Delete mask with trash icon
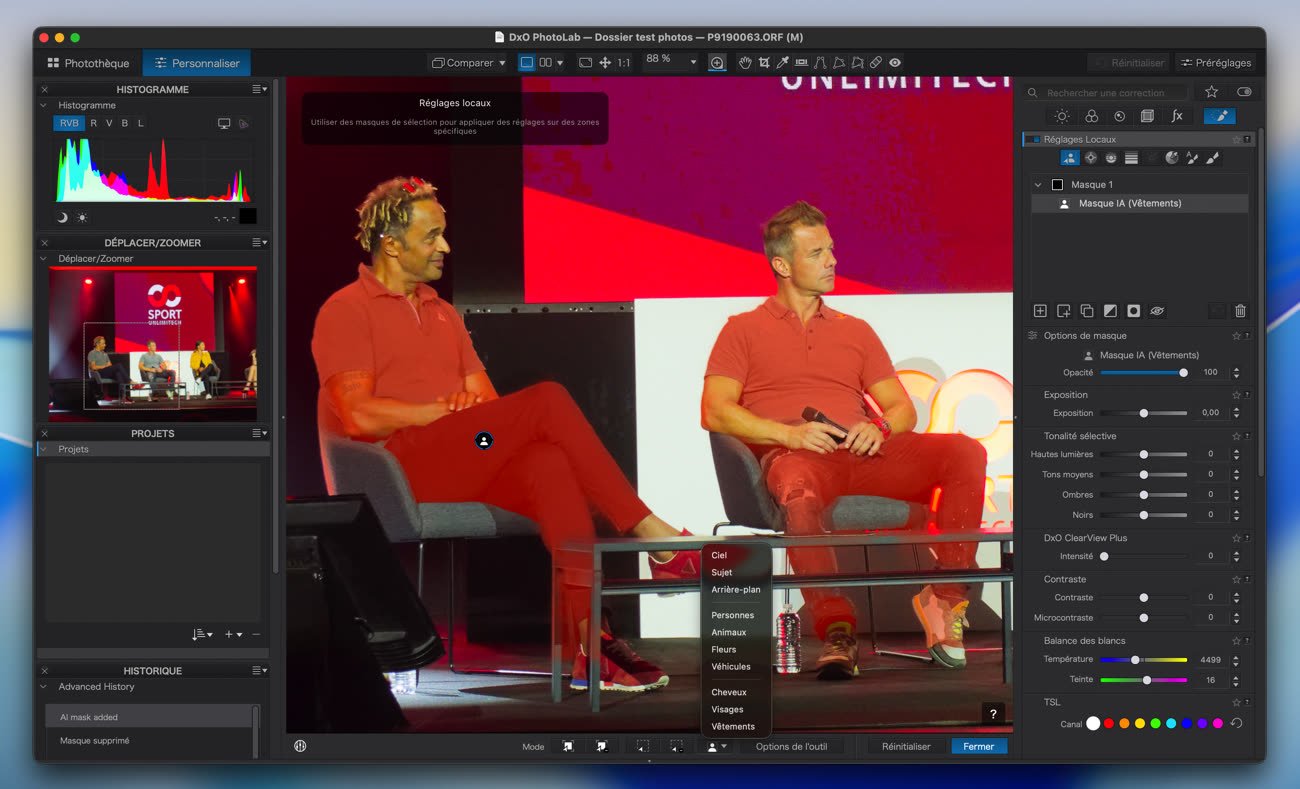The image size is (1300, 789). point(1240,311)
